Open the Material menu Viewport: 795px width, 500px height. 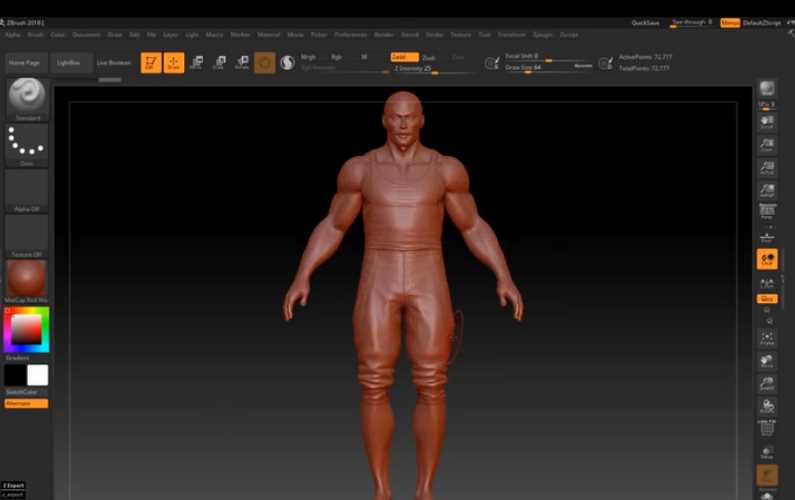[x=269, y=35]
